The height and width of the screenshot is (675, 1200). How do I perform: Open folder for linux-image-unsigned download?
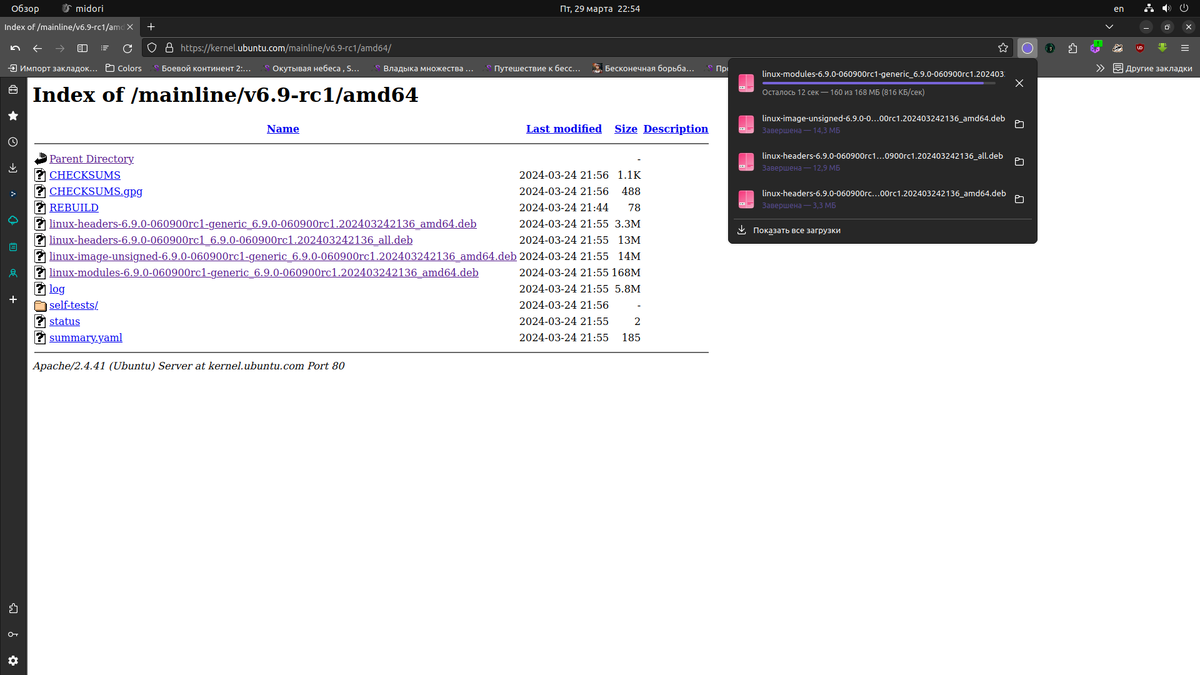coord(1019,124)
